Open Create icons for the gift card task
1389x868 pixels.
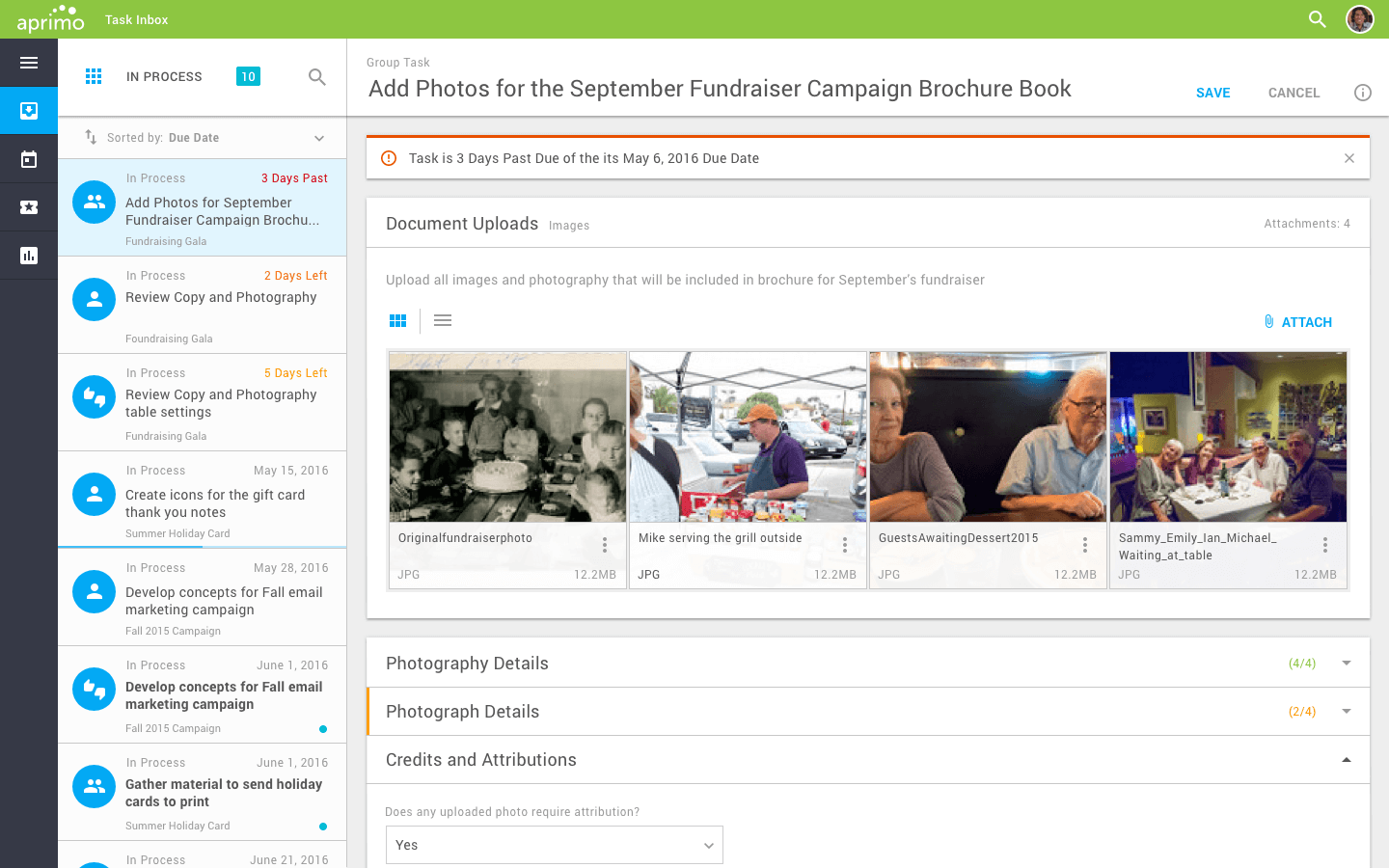click(203, 500)
